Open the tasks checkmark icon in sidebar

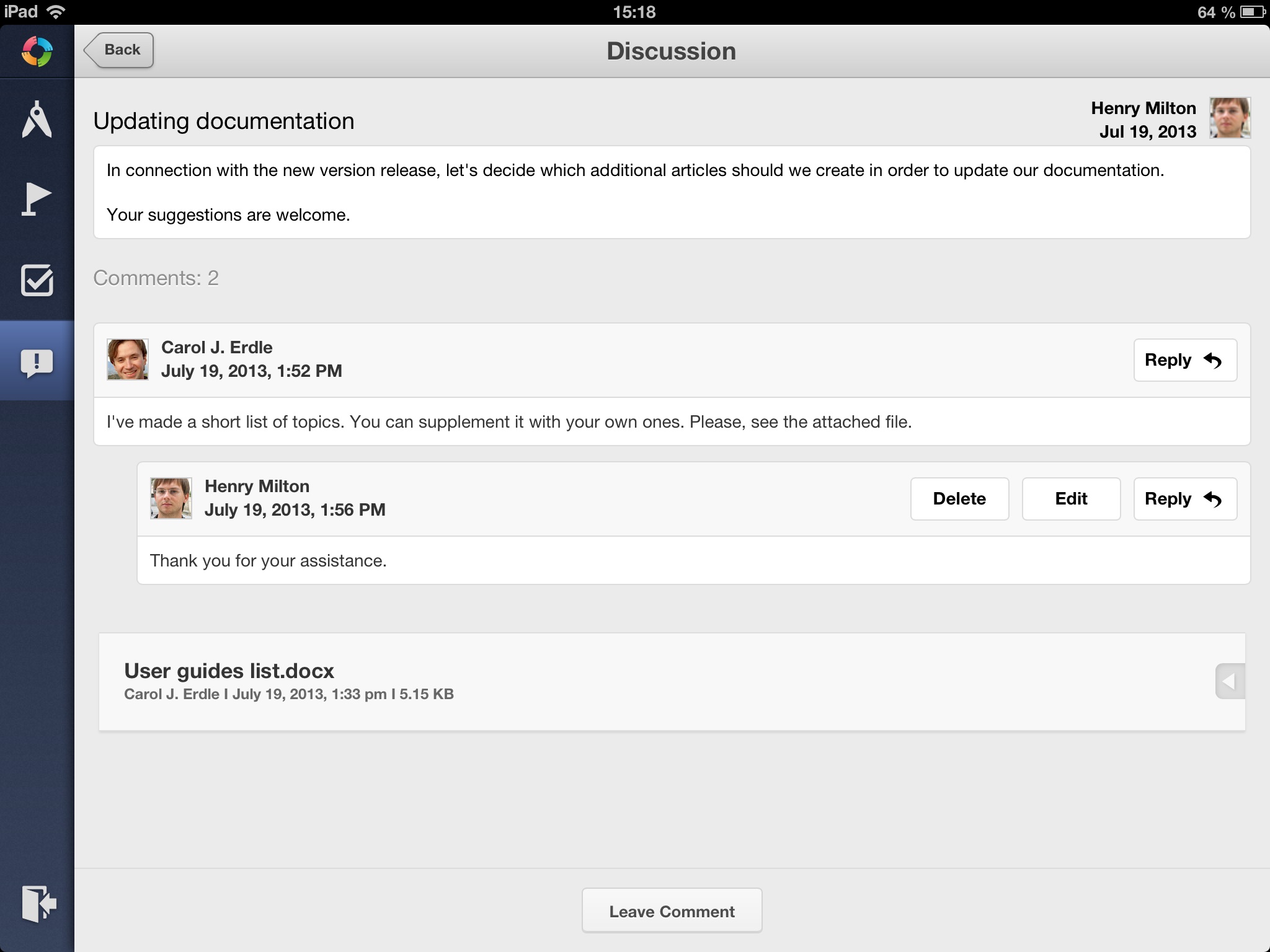37,281
